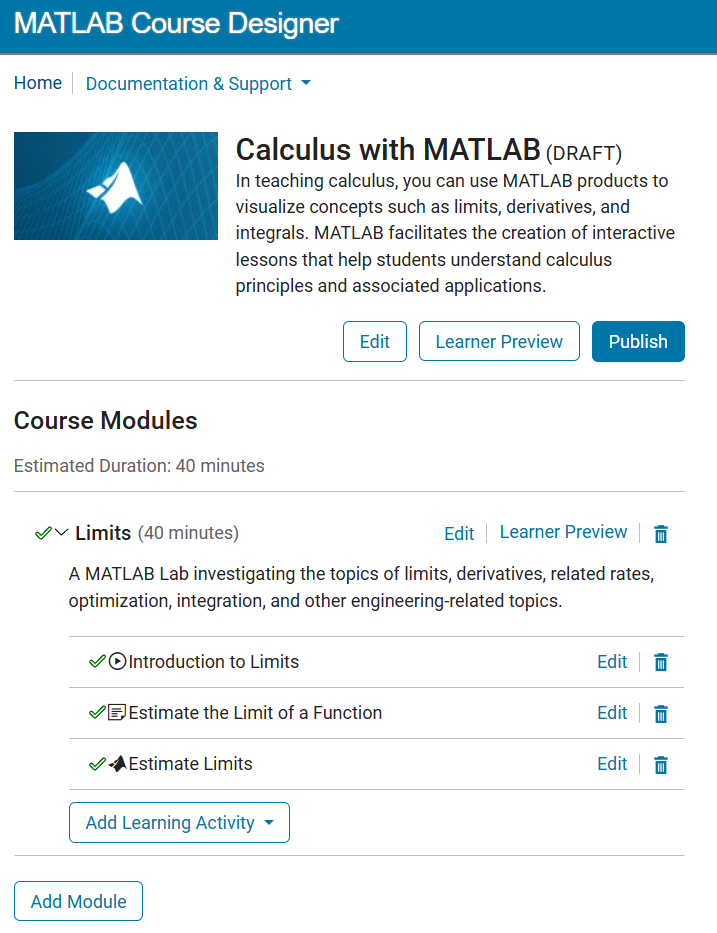Edit the Calculus with MATLAB course details
717x933 pixels.
point(374,341)
